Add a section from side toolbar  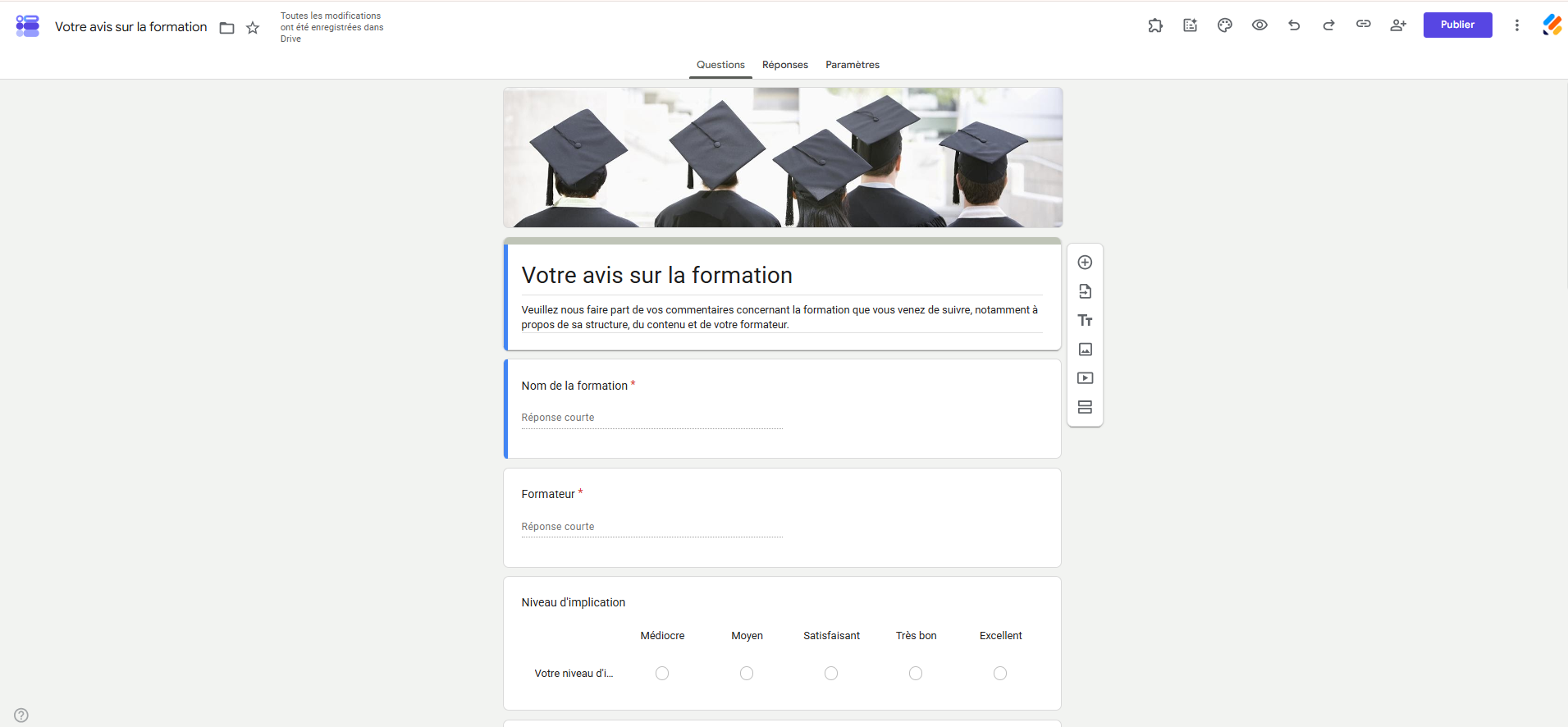coord(1085,407)
